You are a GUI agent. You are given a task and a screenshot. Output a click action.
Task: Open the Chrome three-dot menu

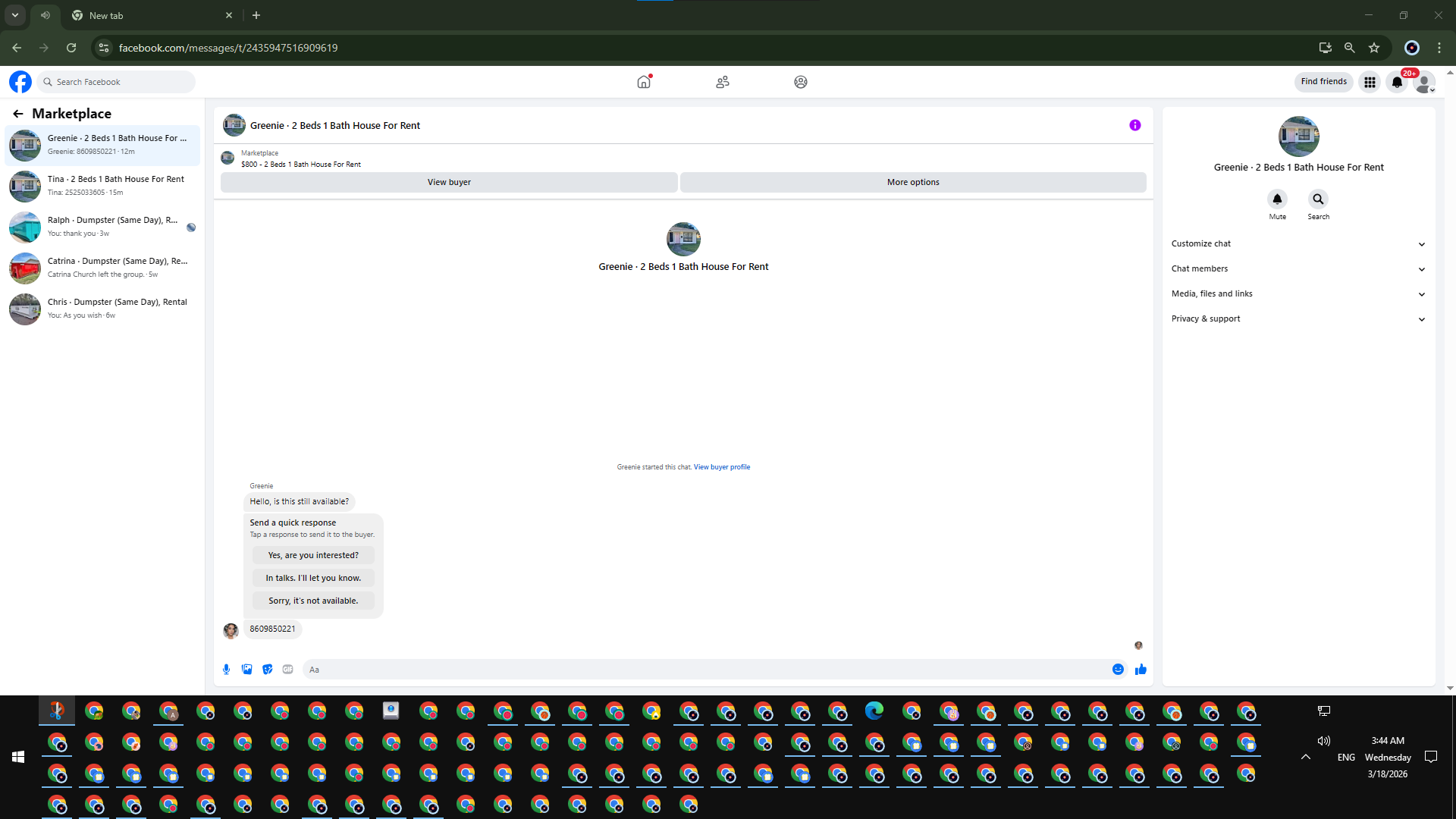pos(1439,48)
